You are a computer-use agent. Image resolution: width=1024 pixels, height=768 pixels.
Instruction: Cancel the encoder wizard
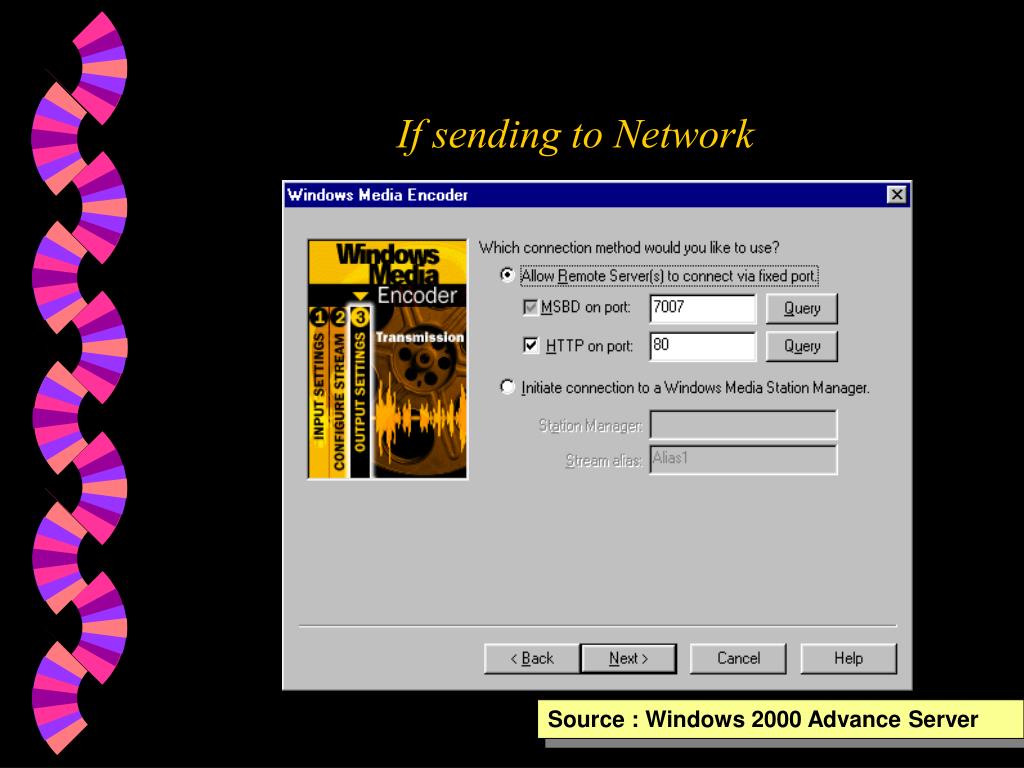point(738,658)
